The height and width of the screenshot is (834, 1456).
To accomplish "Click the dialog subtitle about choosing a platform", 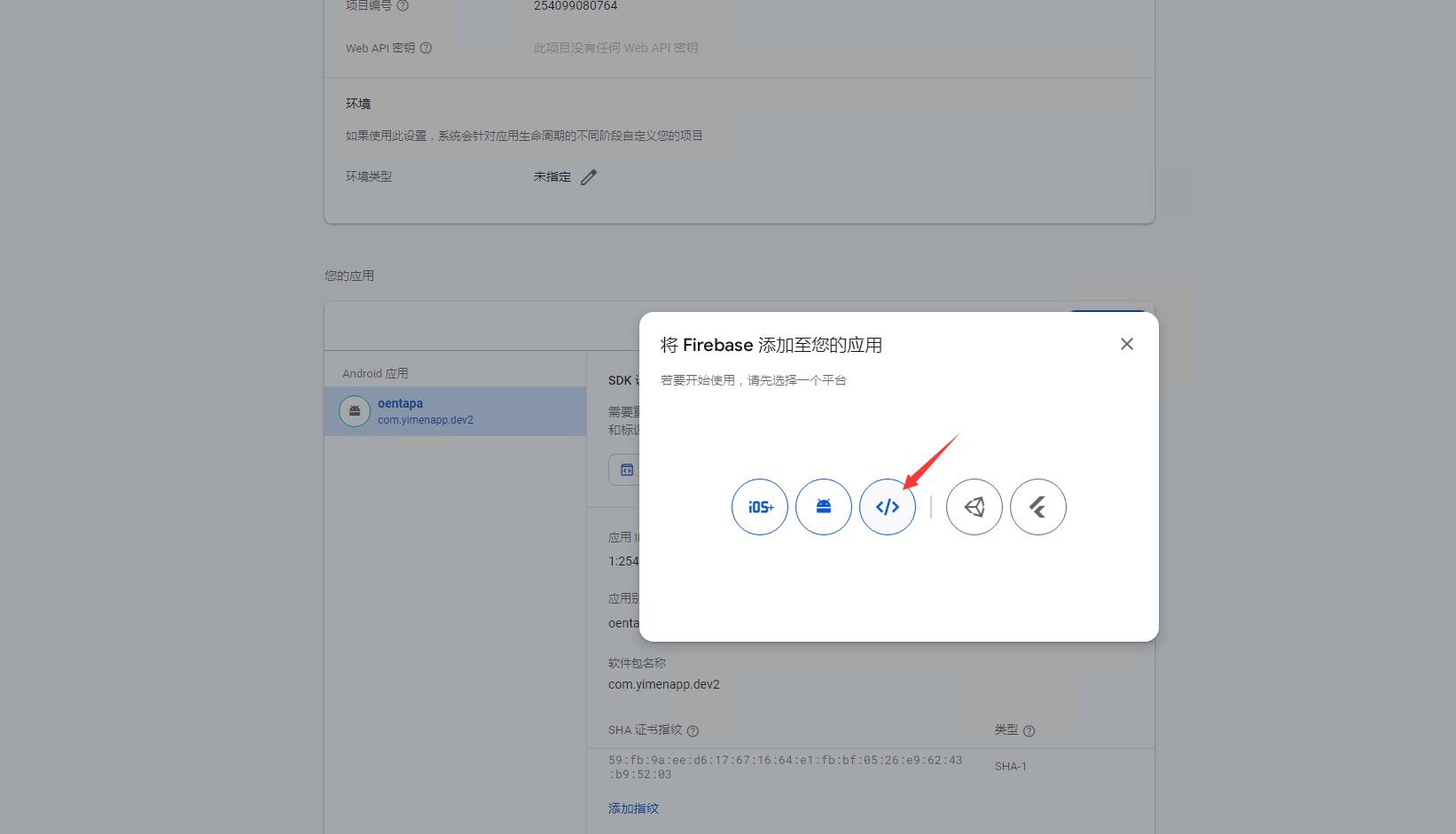I will click(754, 380).
